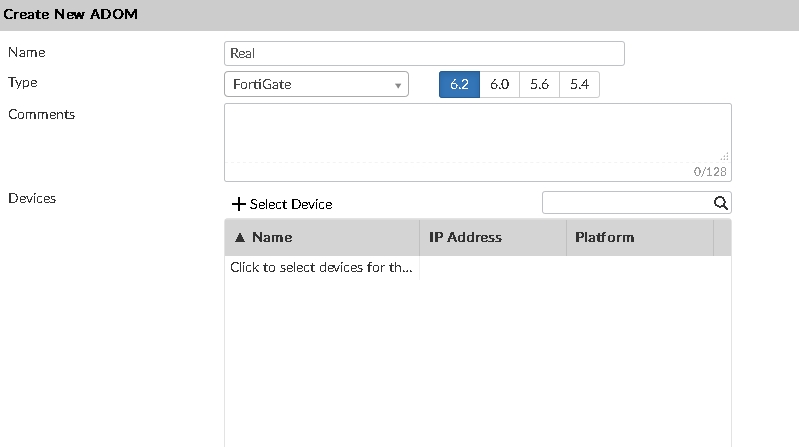Choose the 5.6 version option
Viewport: 799px width, 447px height.
539,85
